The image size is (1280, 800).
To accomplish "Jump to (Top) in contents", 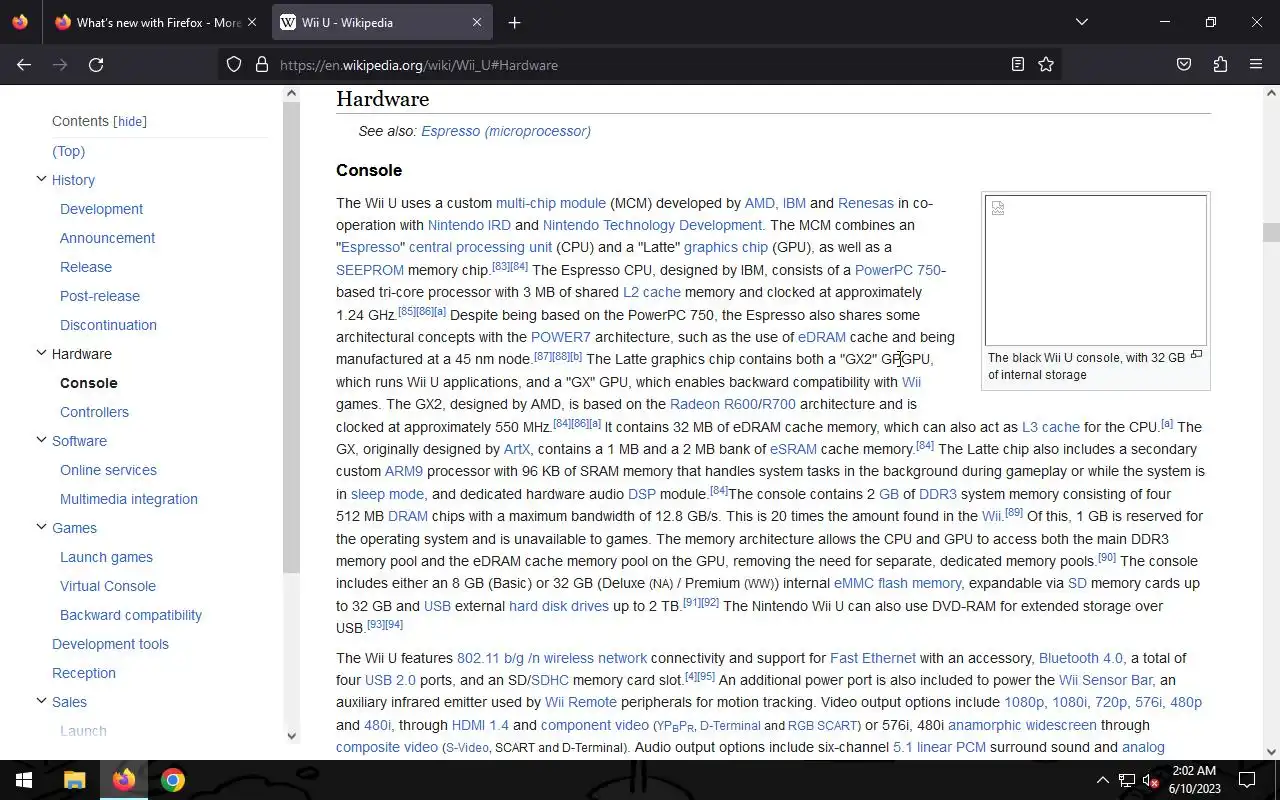I will [x=68, y=151].
